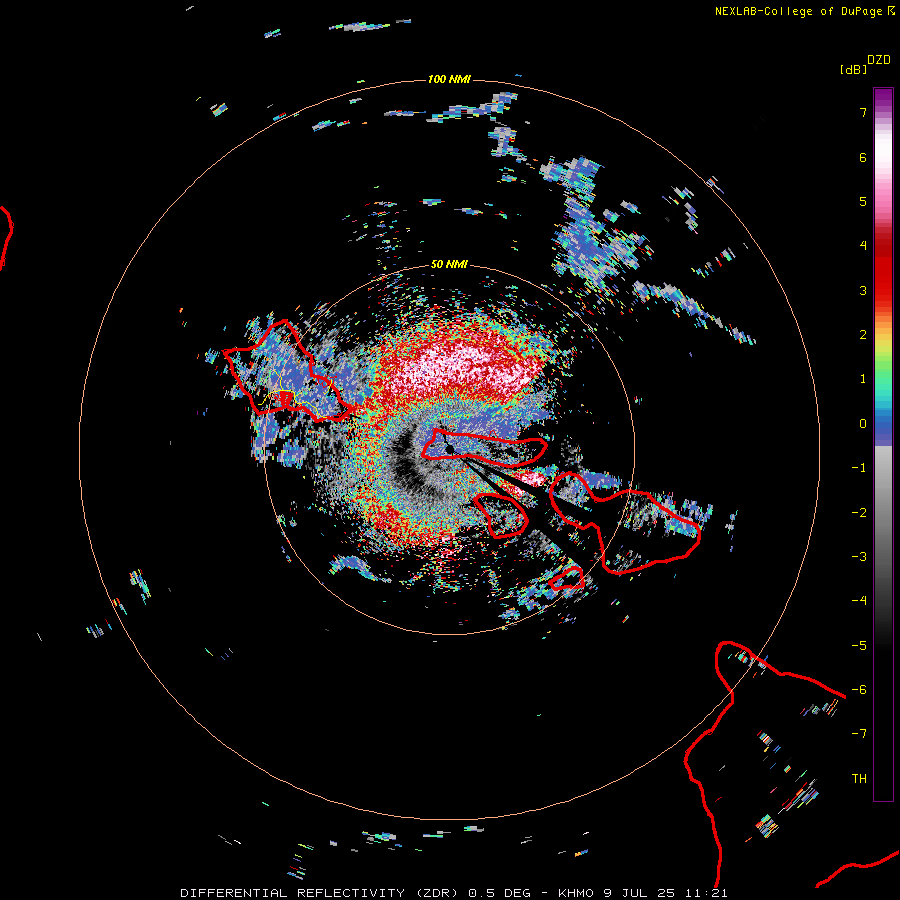Click the "0" tick on color scale
The image size is (900, 900).
(x=863, y=424)
